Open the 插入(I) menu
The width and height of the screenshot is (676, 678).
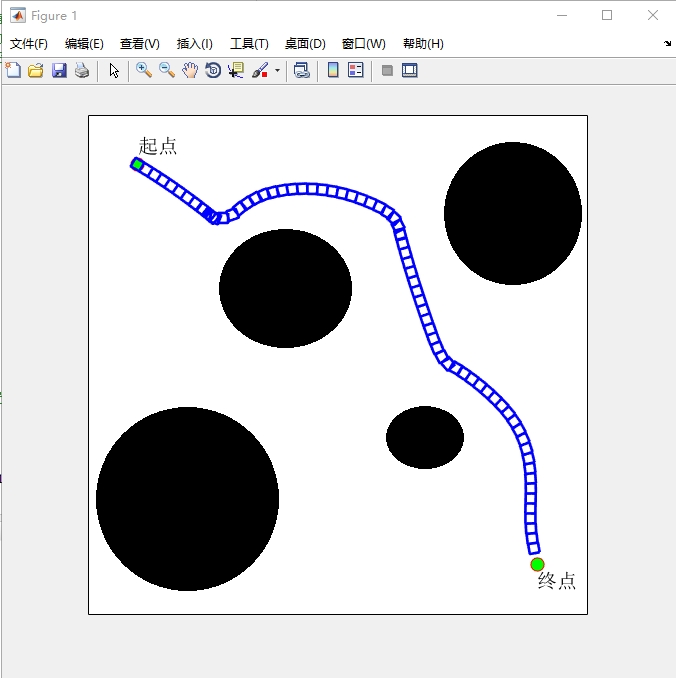pos(195,44)
